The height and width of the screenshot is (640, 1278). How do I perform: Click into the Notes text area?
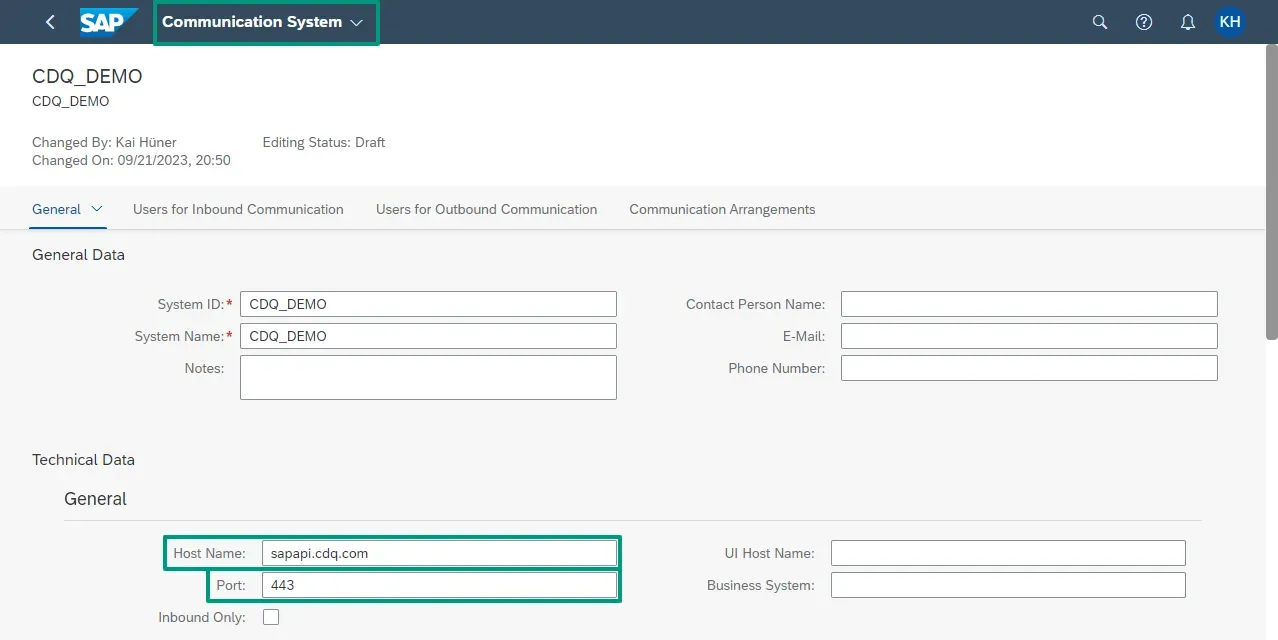click(428, 377)
